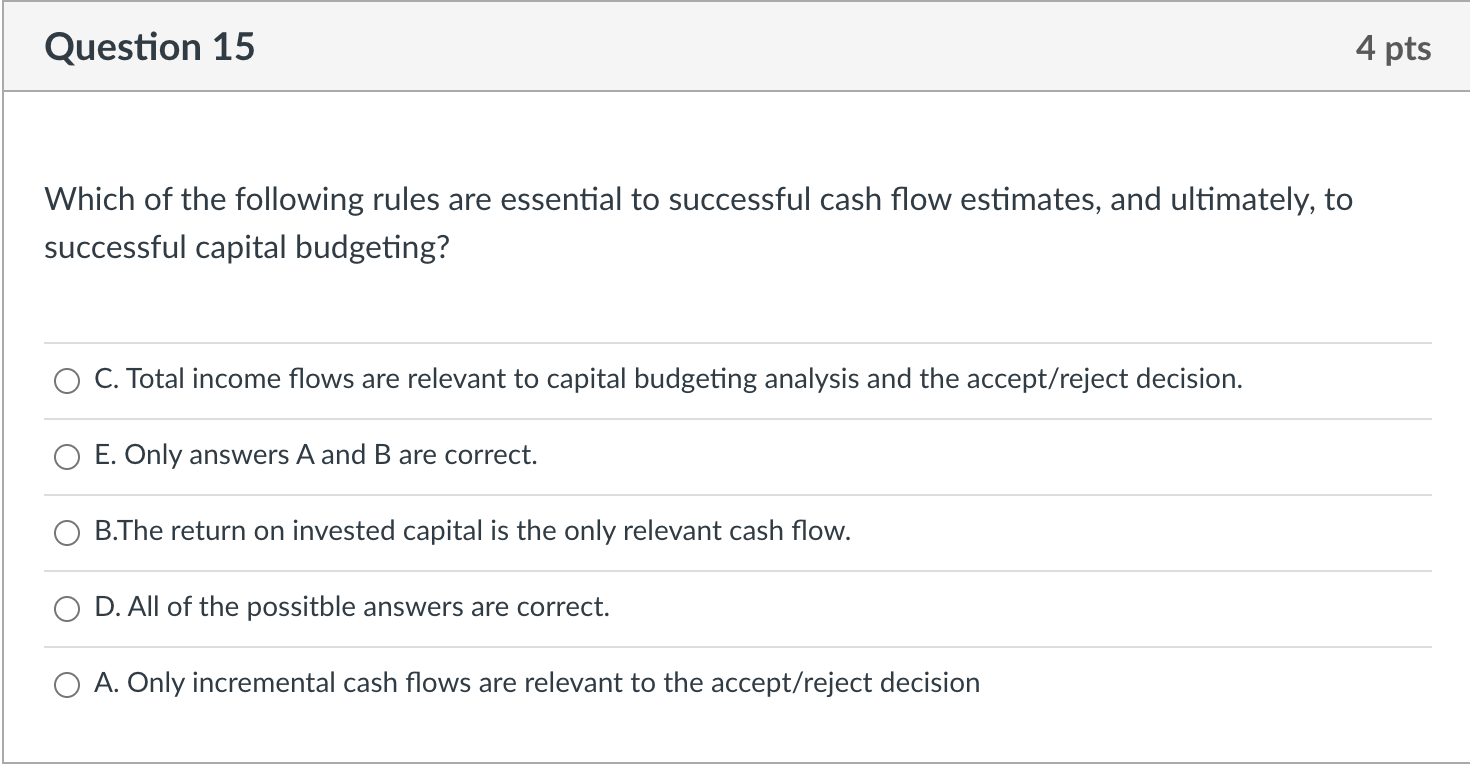
Task: Click the question prompt text
Action: coord(698,222)
